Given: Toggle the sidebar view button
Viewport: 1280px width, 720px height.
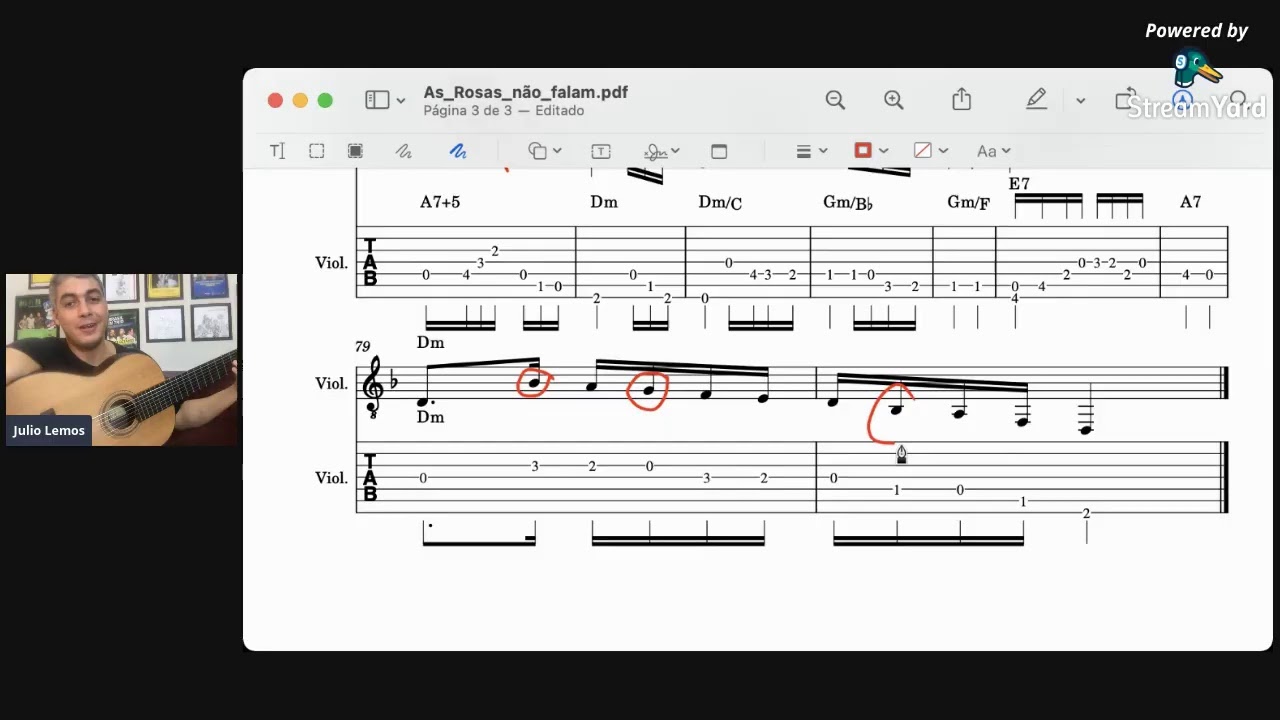Looking at the screenshot, I should click(377, 100).
